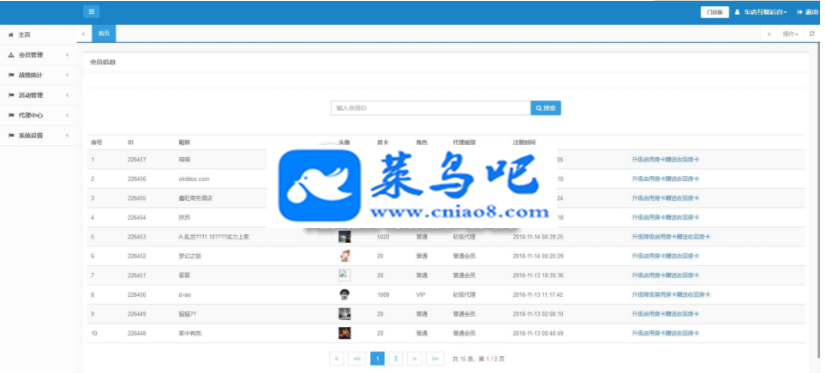Click the double-arrow first page button
825x373 pixels.
[x=357, y=359]
